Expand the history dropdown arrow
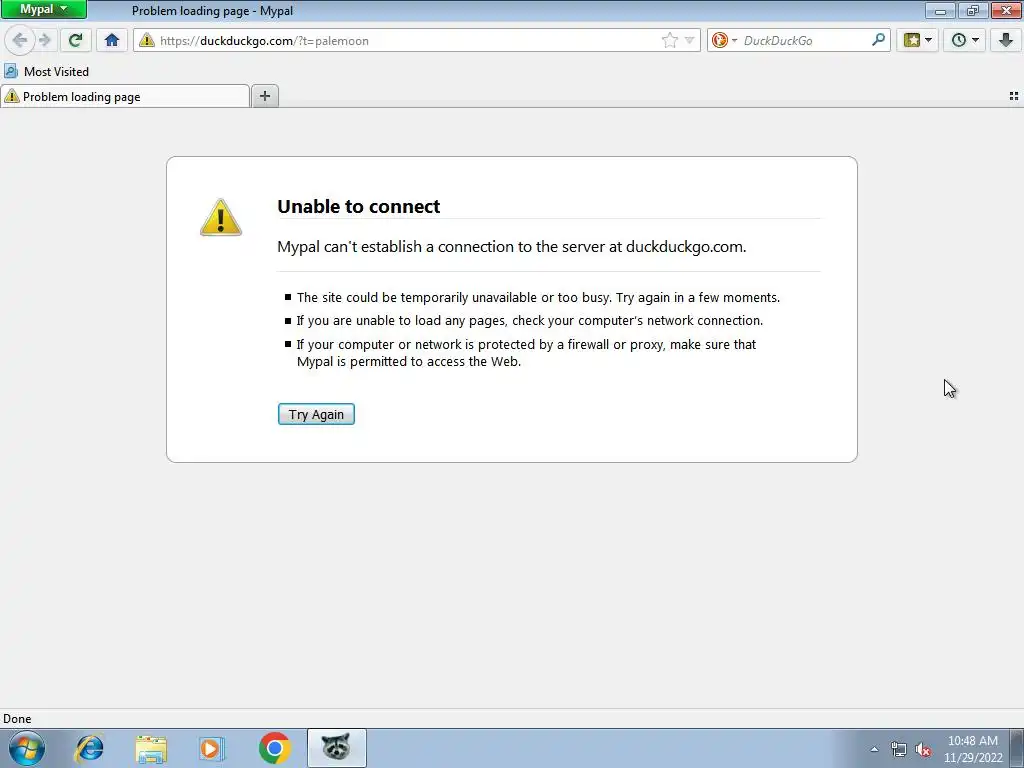 [976, 40]
